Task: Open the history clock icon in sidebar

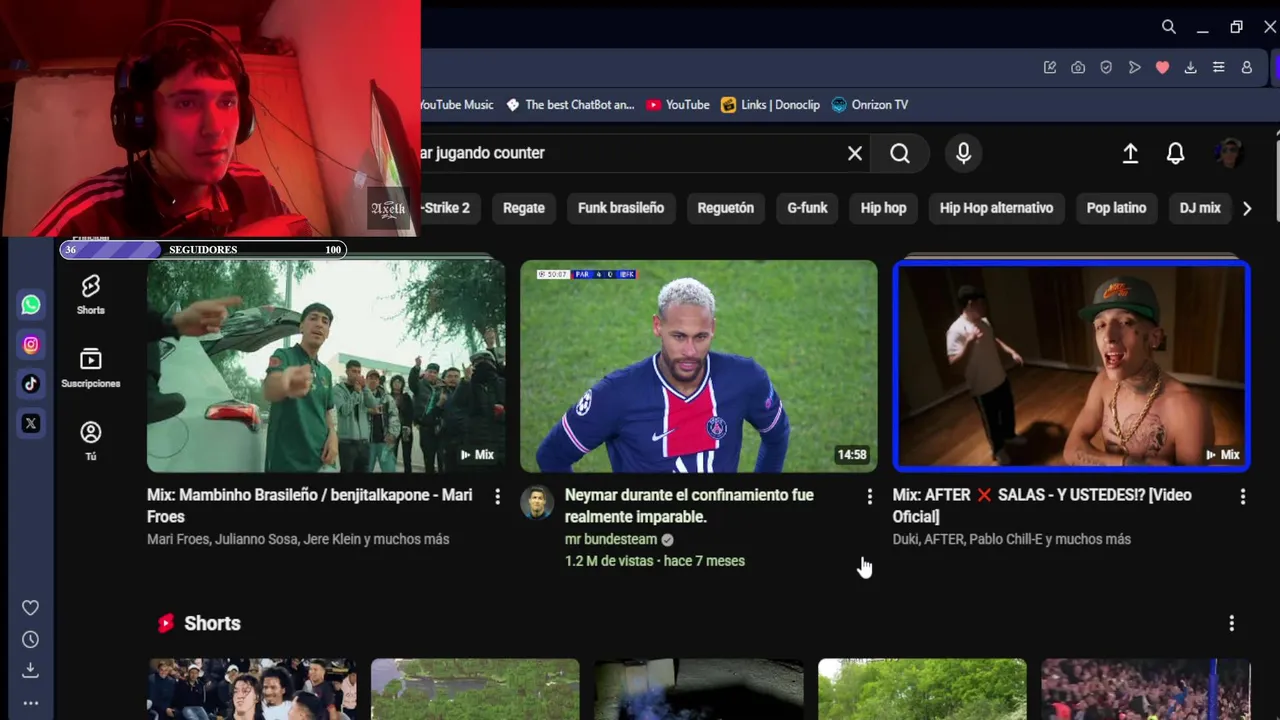Action: [x=31, y=639]
